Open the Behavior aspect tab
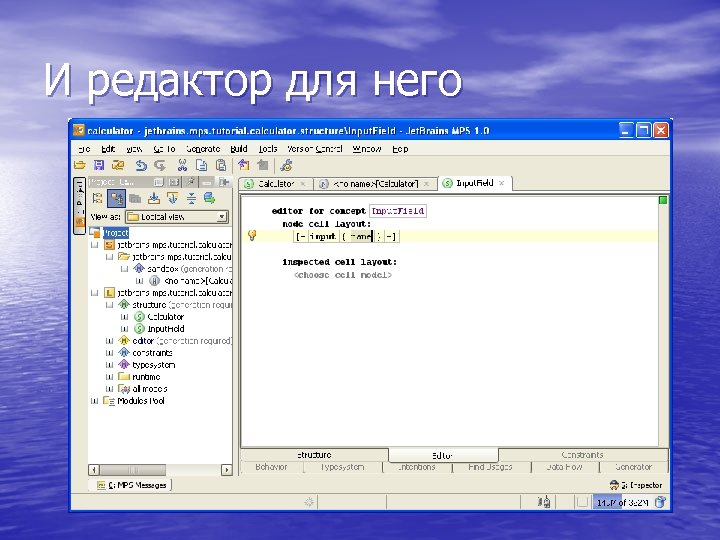The width and height of the screenshot is (720, 540). click(x=271, y=467)
